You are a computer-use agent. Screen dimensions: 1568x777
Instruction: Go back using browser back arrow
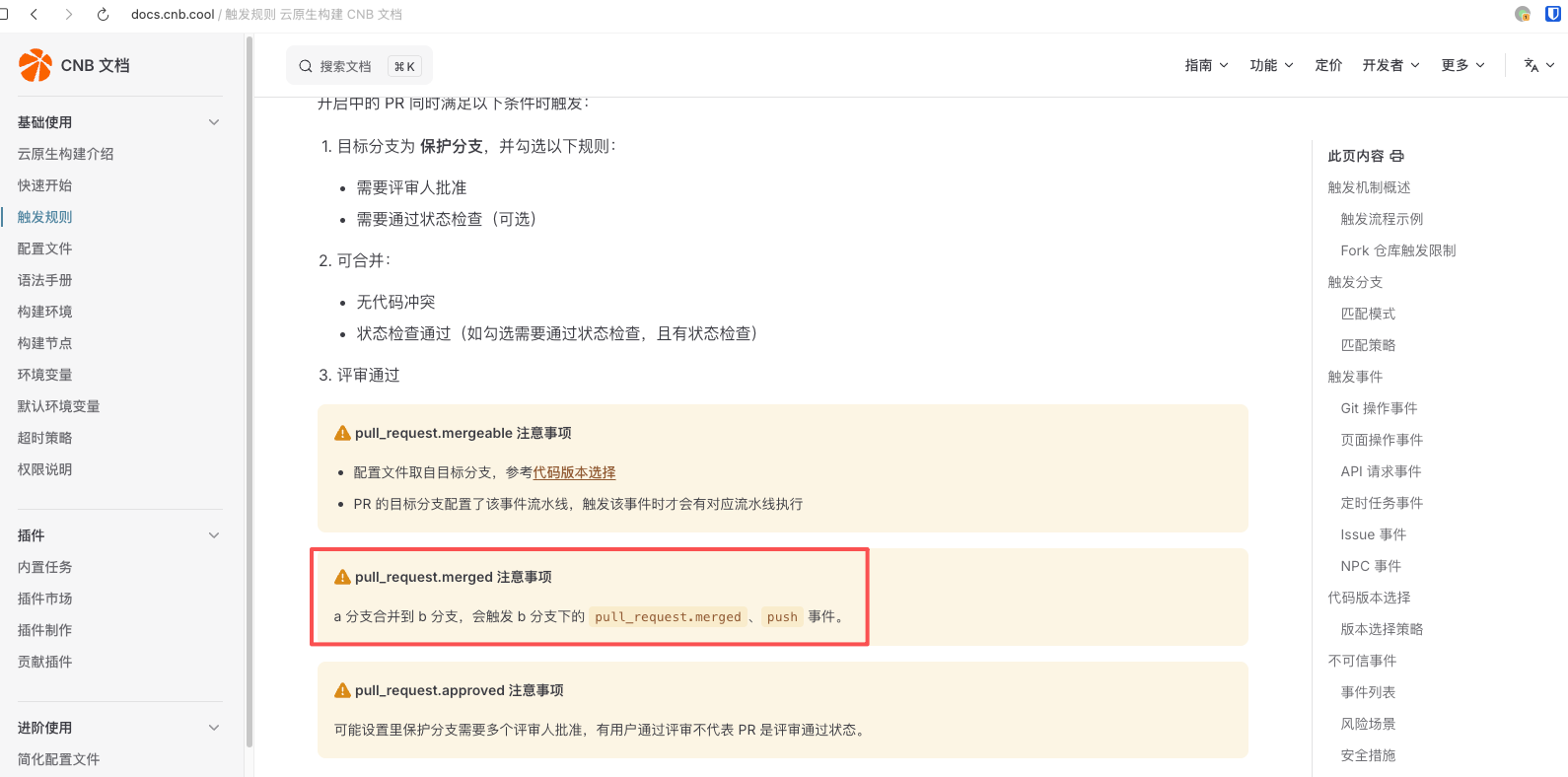[35, 14]
